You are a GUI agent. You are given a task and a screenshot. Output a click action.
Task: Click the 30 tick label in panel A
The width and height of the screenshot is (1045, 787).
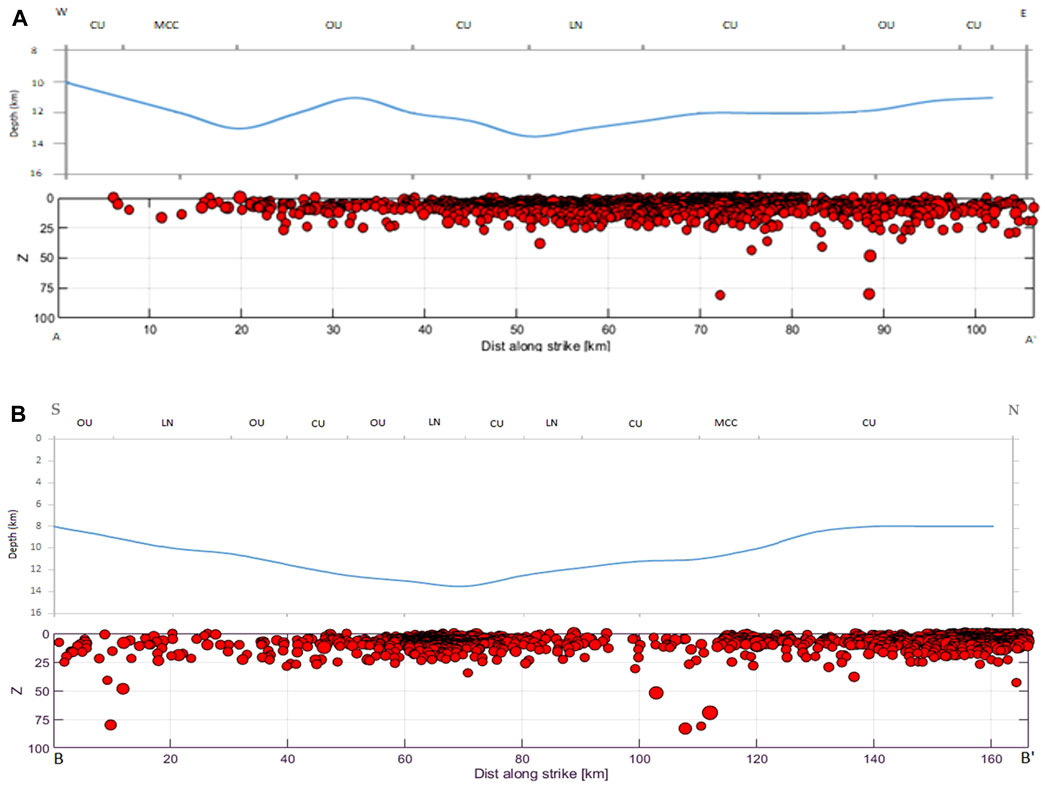333,330
